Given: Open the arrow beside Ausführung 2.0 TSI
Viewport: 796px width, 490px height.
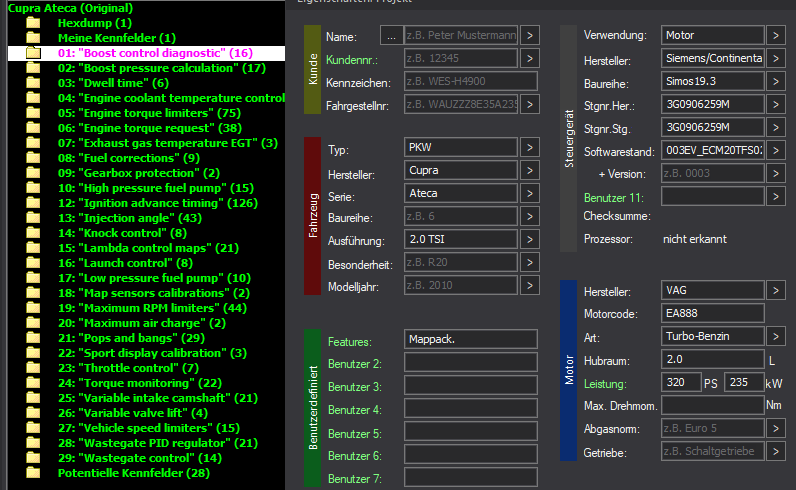Looking at the screenshot, I should pos(529,239).
